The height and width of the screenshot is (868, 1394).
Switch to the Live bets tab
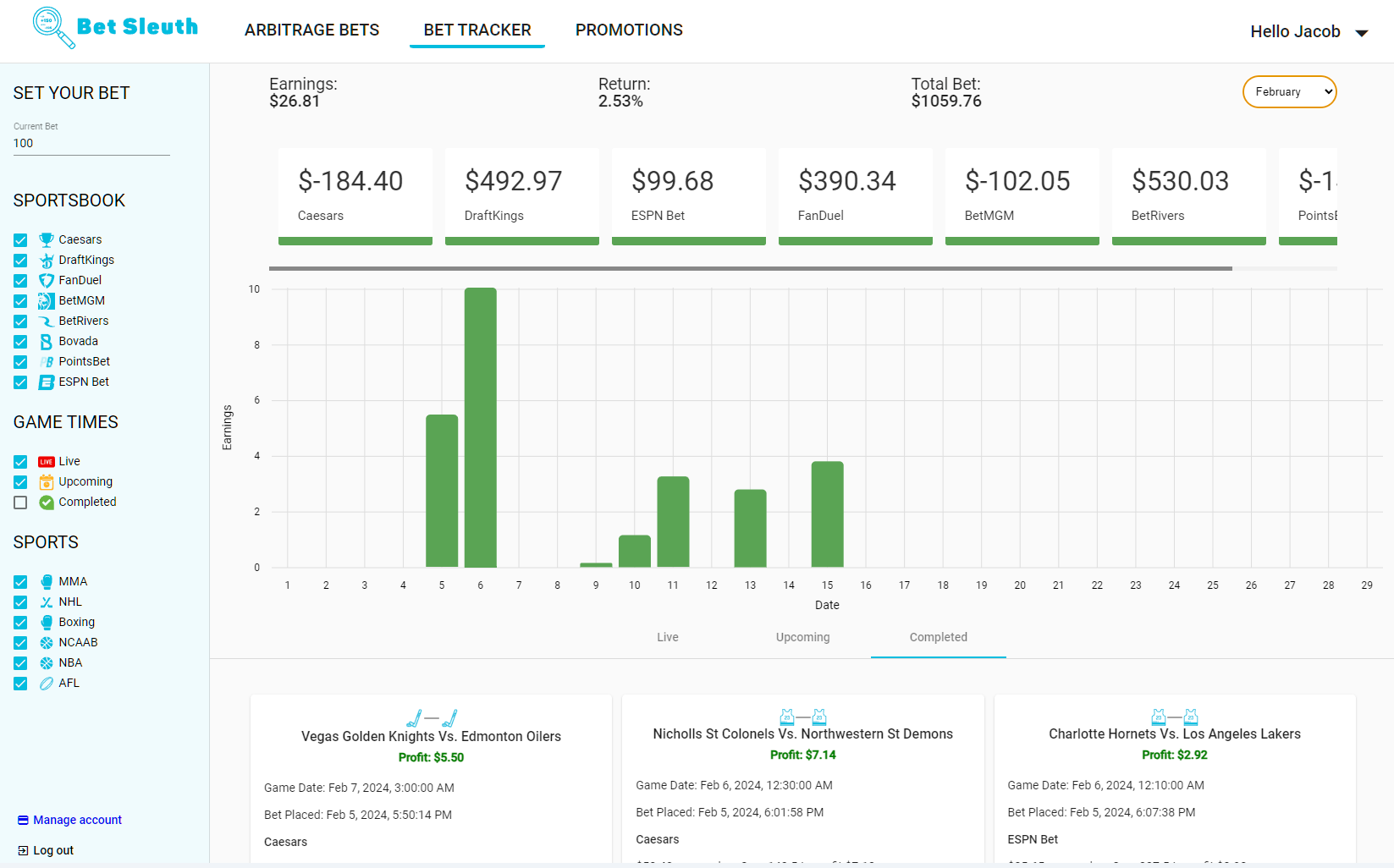668,637
